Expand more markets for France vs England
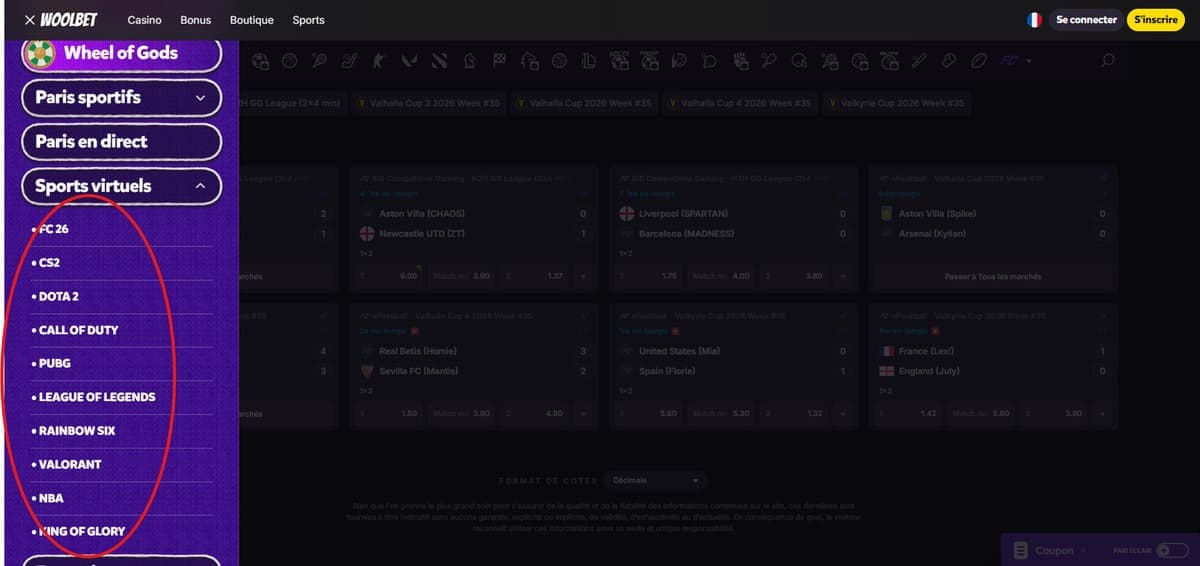This screenshot has width=1200, height=566. tap(1102, 413)
